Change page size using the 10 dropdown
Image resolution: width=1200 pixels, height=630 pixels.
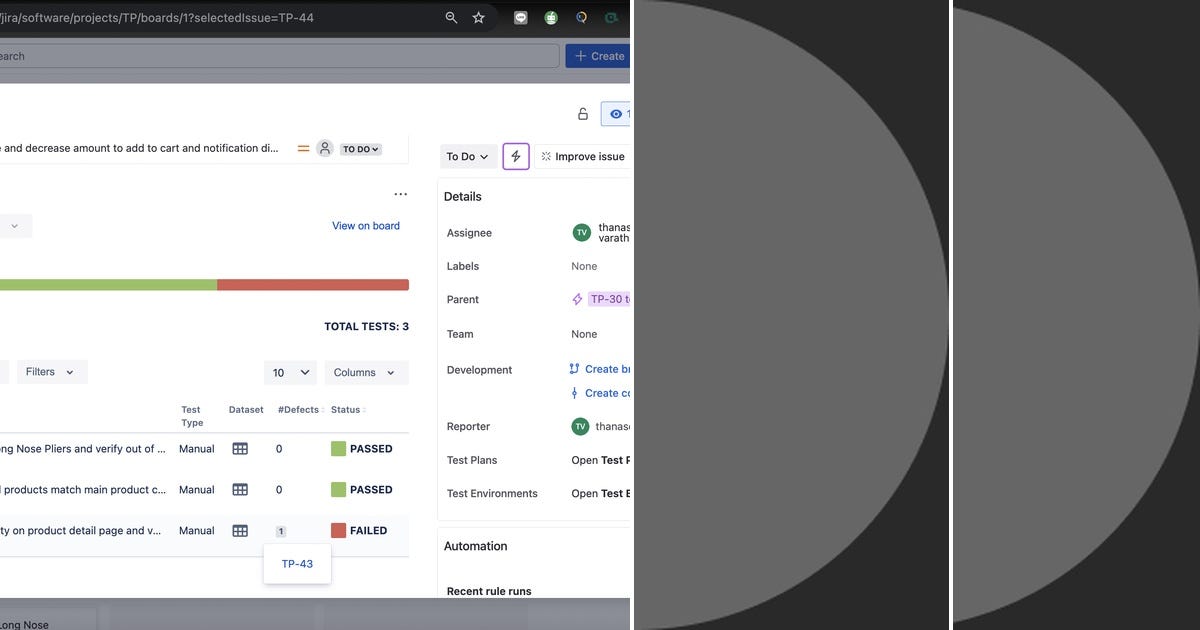point(290,371)
